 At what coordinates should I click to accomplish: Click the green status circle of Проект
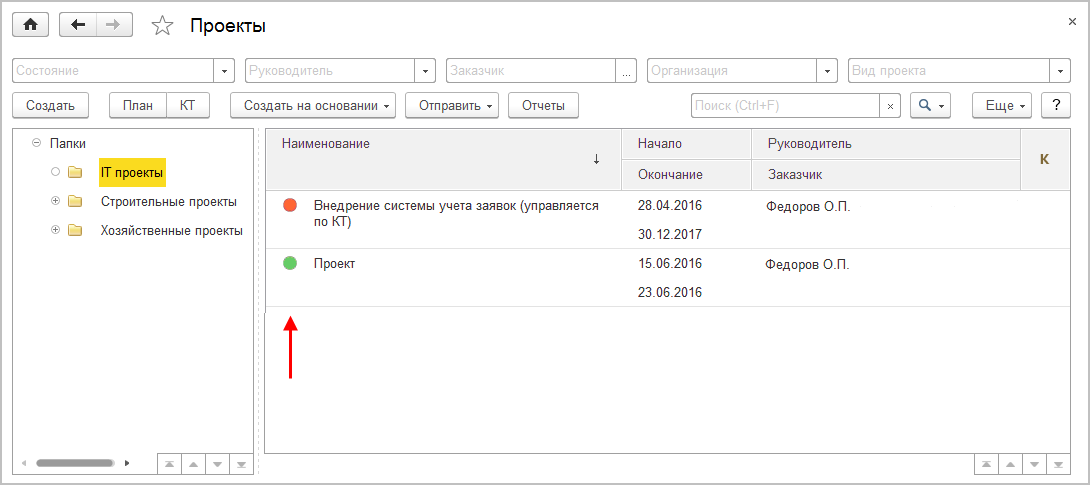290,263
